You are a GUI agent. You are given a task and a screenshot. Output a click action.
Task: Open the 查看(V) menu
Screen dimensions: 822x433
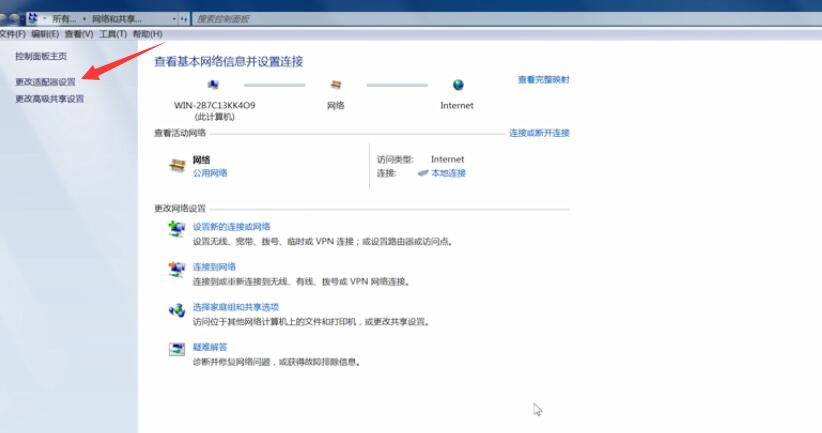click(x=79, y=34)
